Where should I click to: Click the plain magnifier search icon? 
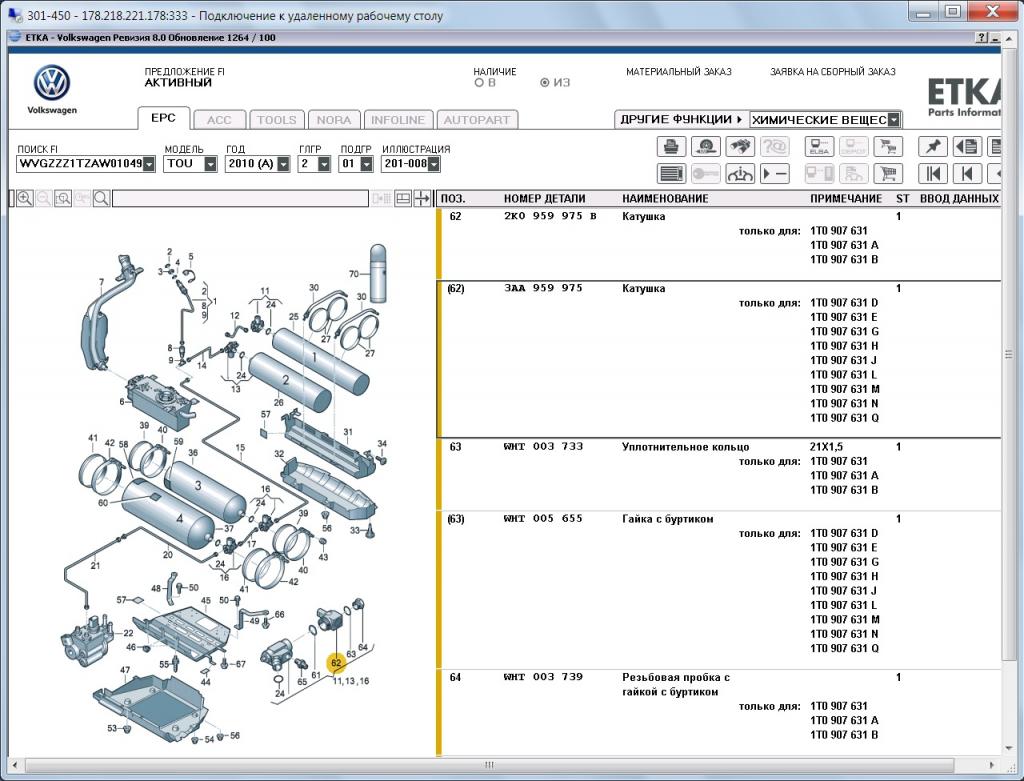pyautogui.click(x=101, y=199)
